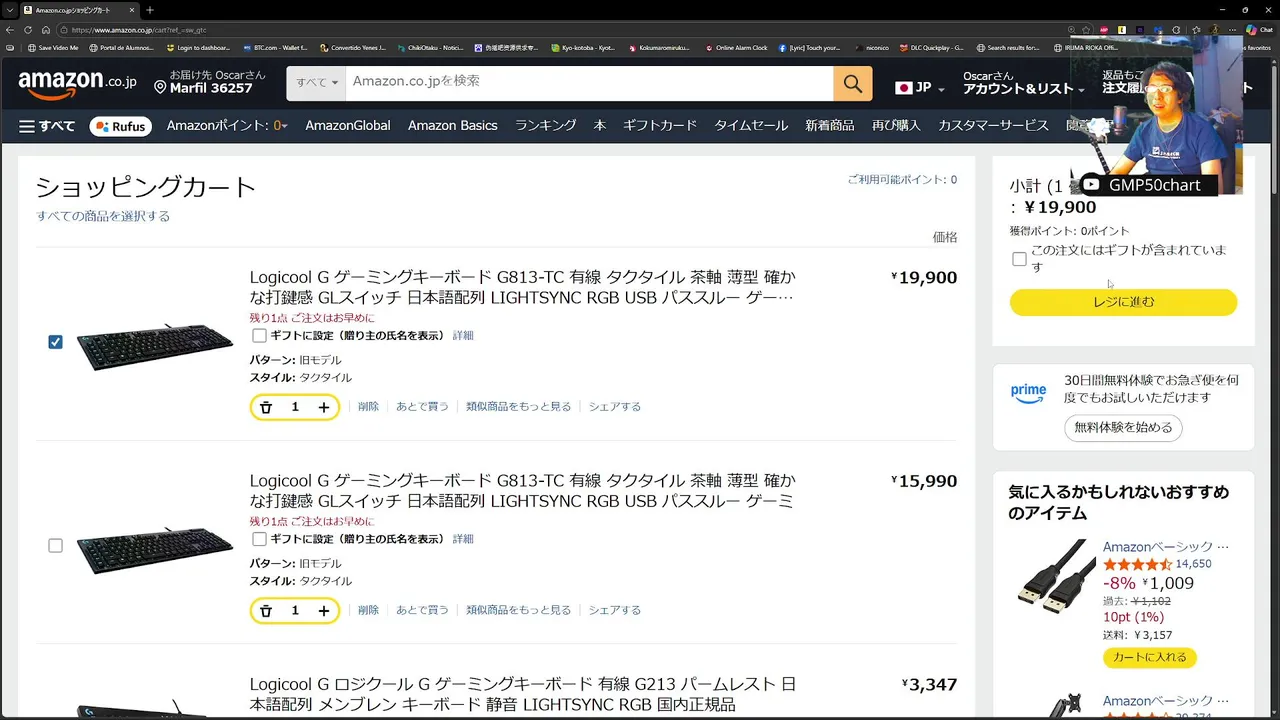Click trash icon for ¥19,900 keyboard quantity
This screenshot has width=1280, height=720.
[266, 407]
